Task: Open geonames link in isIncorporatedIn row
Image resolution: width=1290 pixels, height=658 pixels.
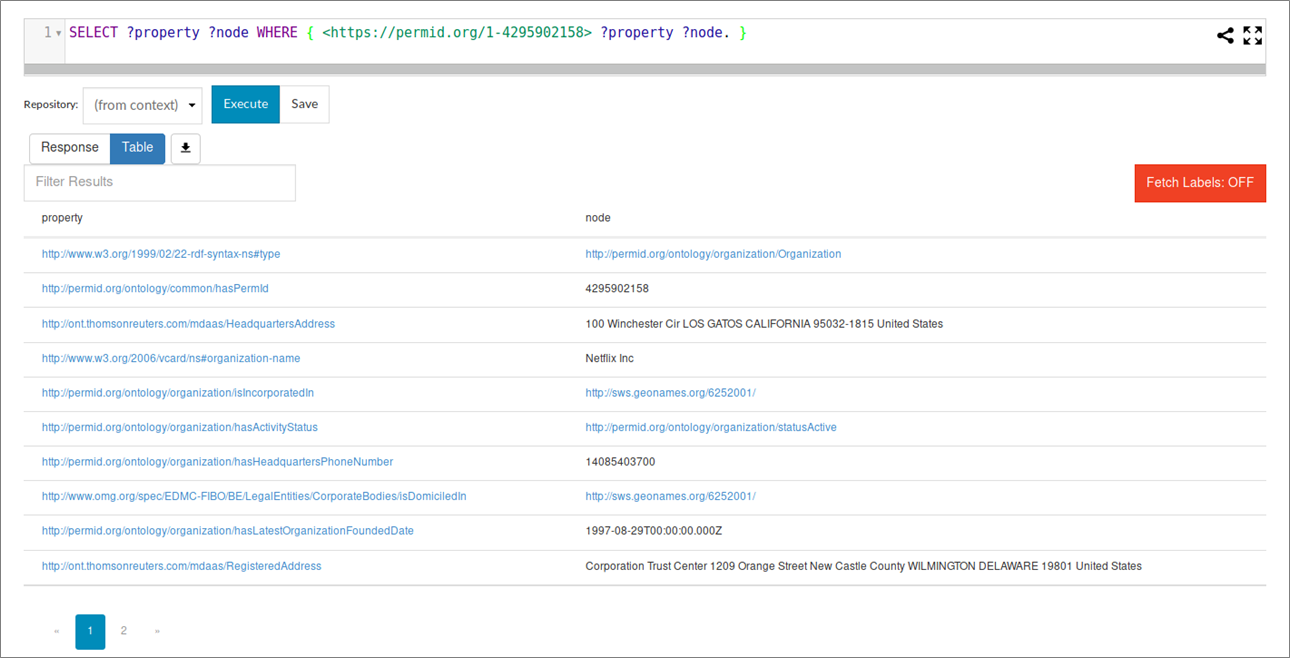Action: (x=670, y=393)
